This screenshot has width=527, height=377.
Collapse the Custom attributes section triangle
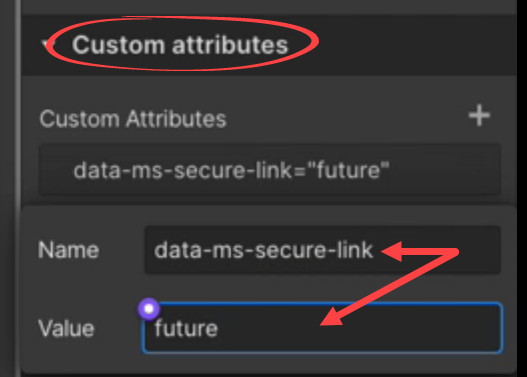tap(46, 44)
